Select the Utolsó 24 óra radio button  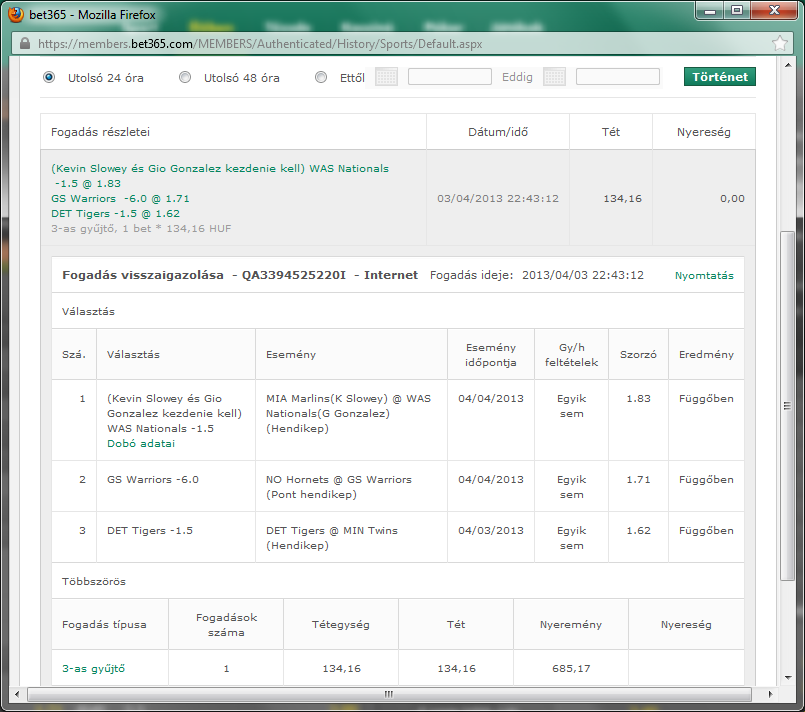click(49, 78)
